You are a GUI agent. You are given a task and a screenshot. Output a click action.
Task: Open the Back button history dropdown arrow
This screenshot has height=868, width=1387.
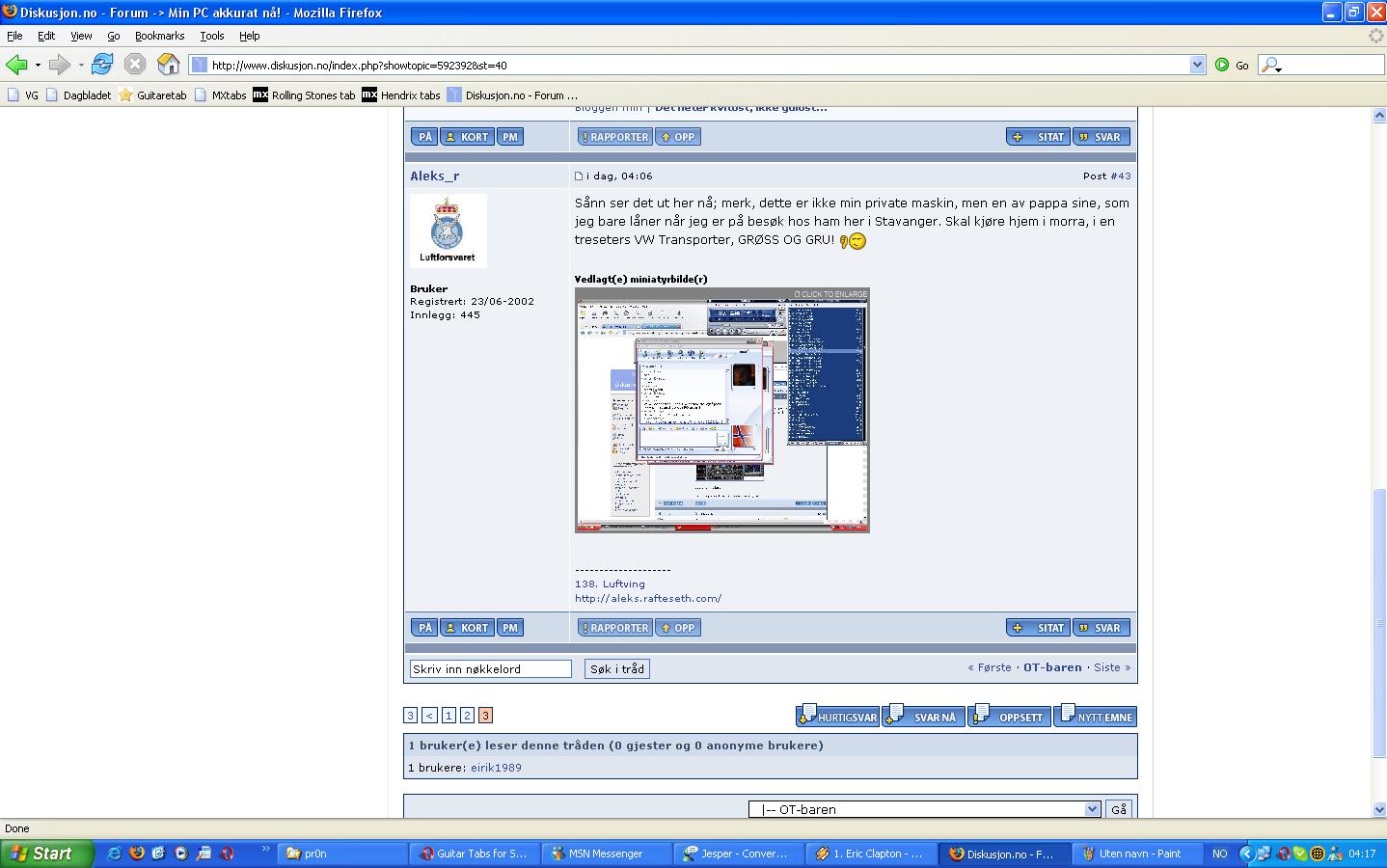pos(38,66)
